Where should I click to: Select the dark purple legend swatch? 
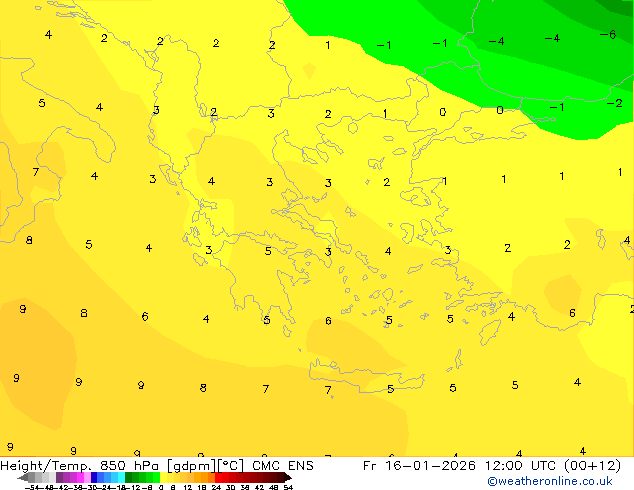(x=59, y=477)
